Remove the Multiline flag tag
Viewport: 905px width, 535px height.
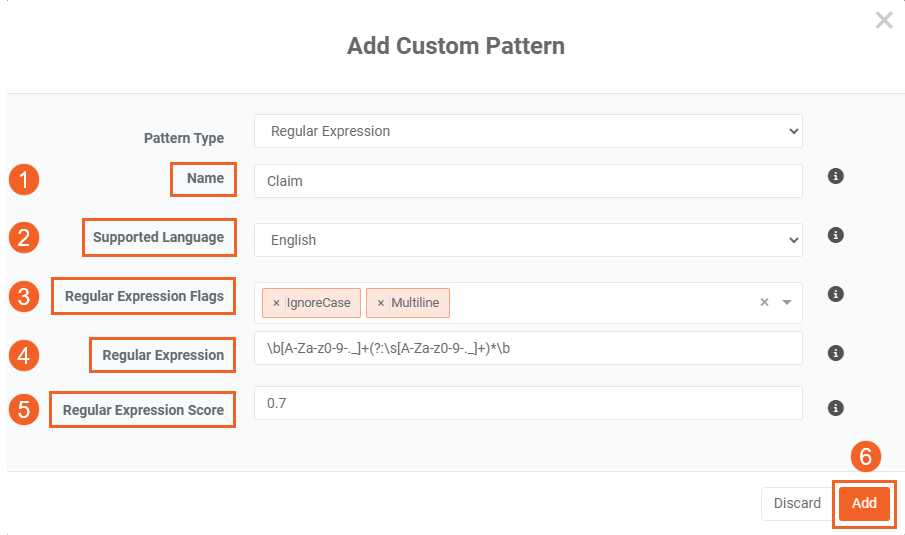click(380, 303)
